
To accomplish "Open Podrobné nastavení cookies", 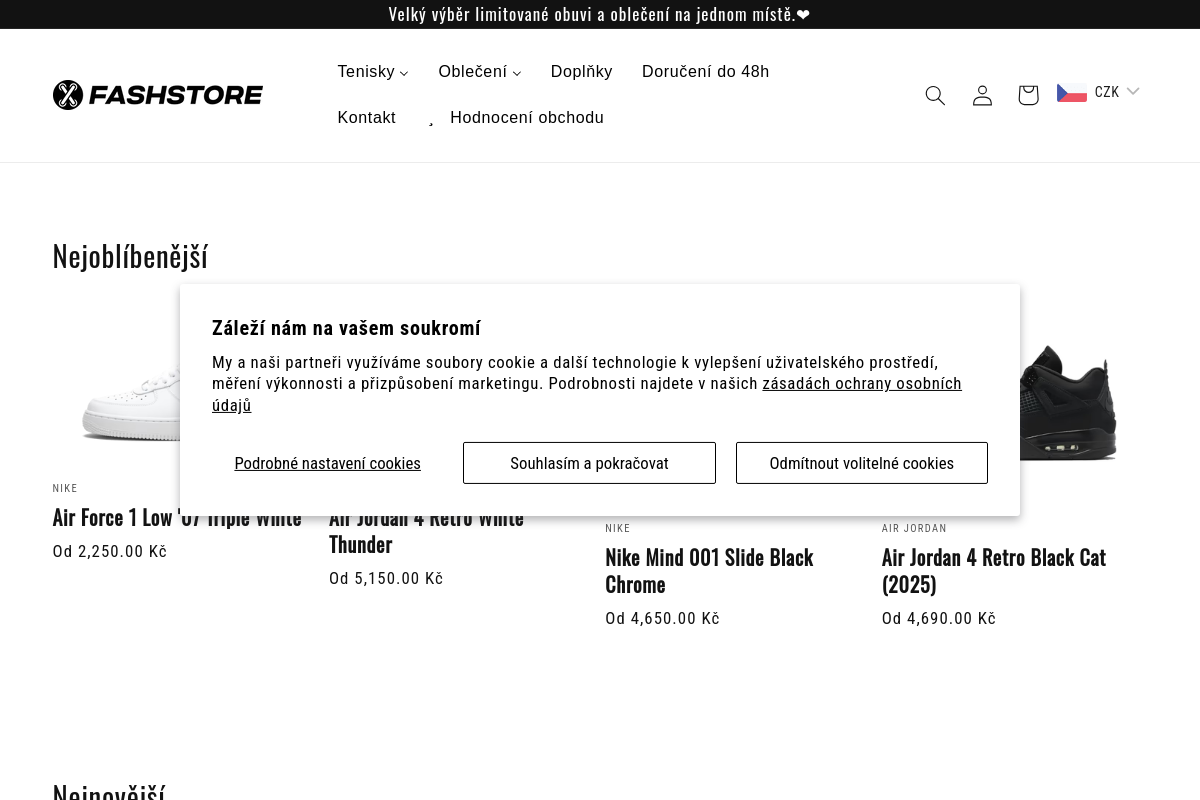I will pyautogui.click(x=328, y=463).
